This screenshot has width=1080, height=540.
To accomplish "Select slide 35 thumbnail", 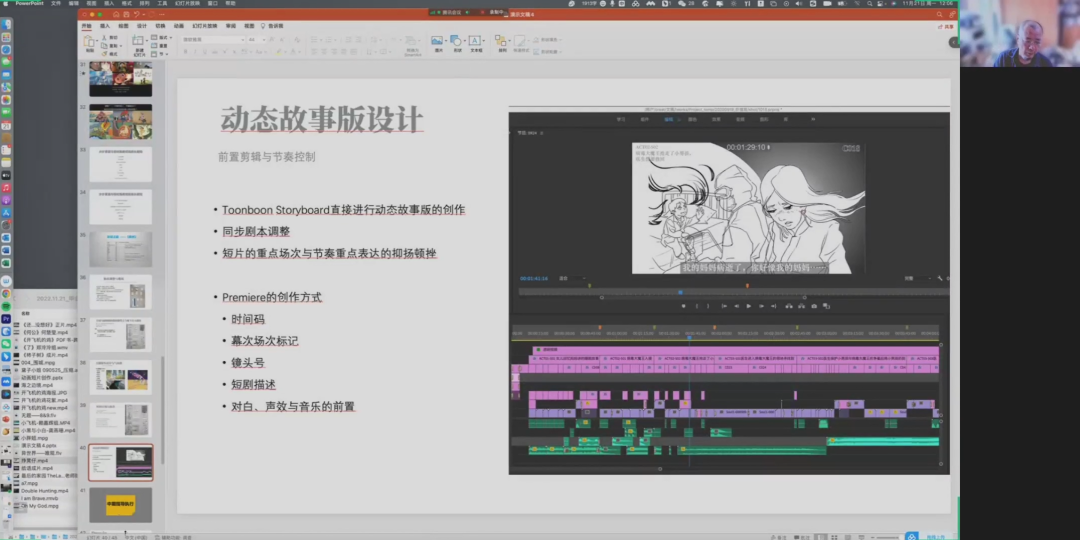I will click(x=121, y=249).
